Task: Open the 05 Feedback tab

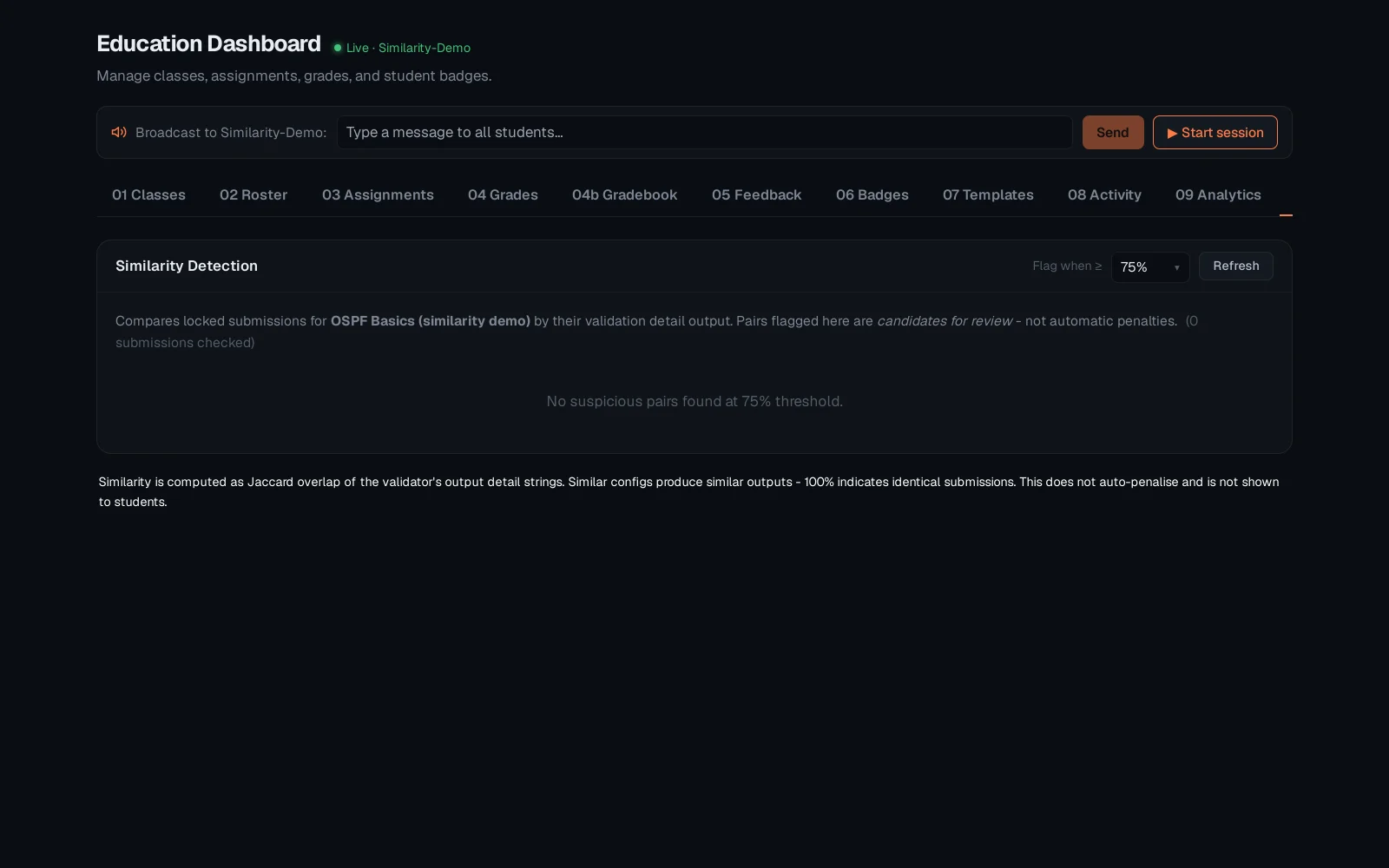Action: tap(756, 195)
